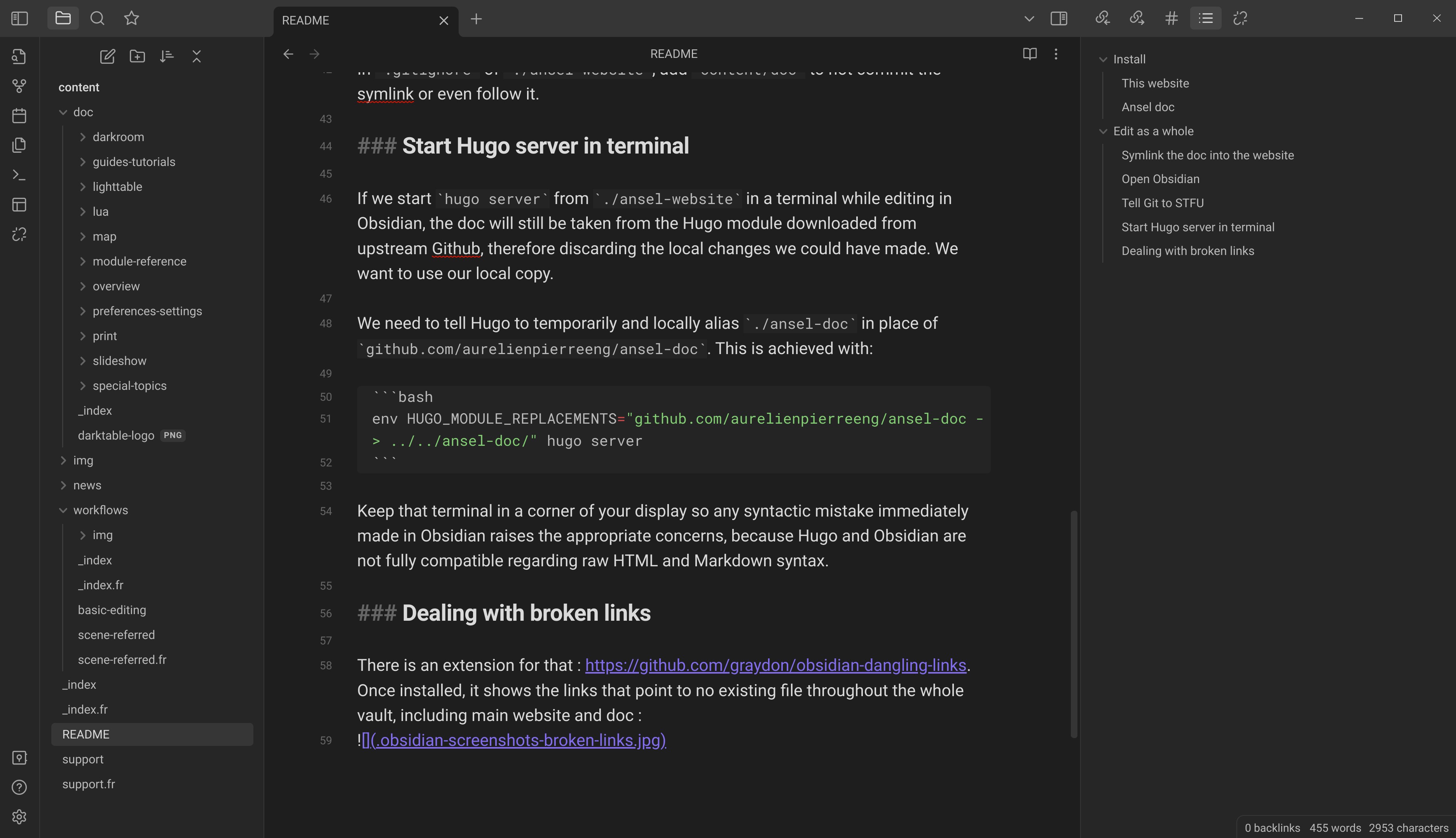Screen dimensions: 1456x838
Task: Show the Bookmarks pane star icon
Action: pyautogui.click(x=132, y=18)
